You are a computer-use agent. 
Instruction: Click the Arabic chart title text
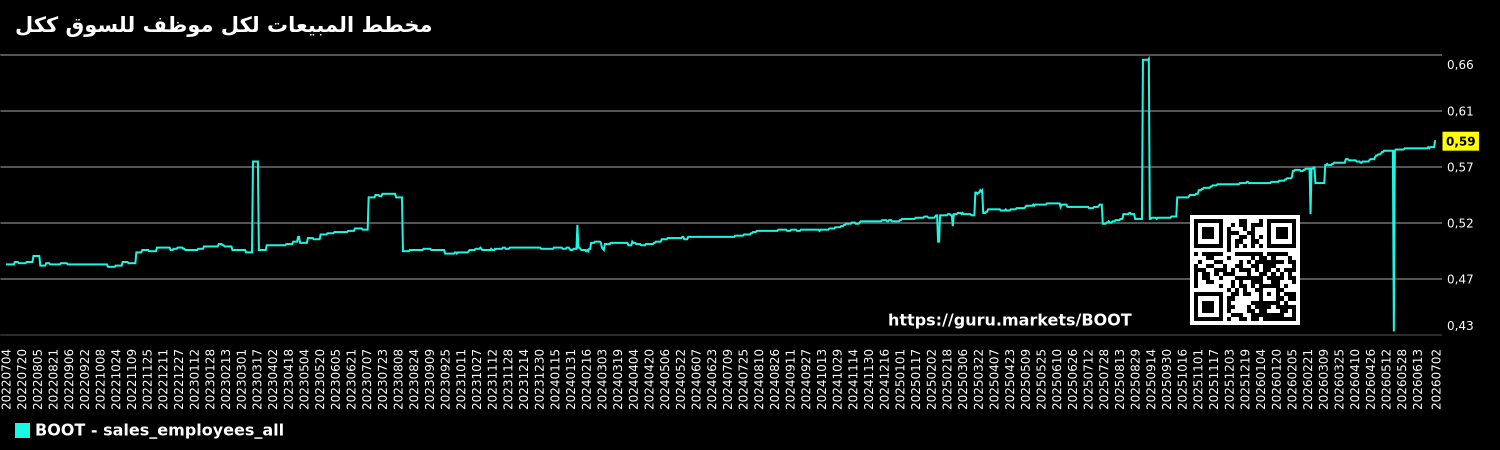pyautogui.click(x=224, y=25)
